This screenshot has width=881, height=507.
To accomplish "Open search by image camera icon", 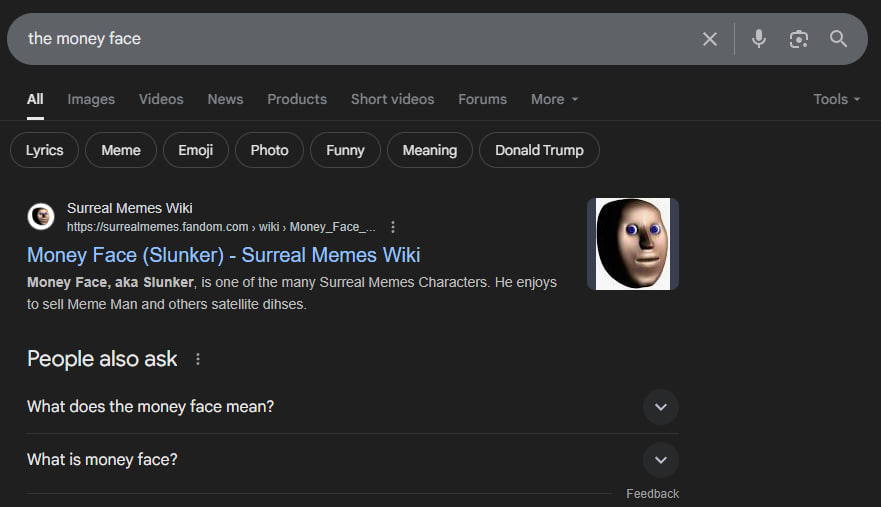I will [x=798, y=39].
